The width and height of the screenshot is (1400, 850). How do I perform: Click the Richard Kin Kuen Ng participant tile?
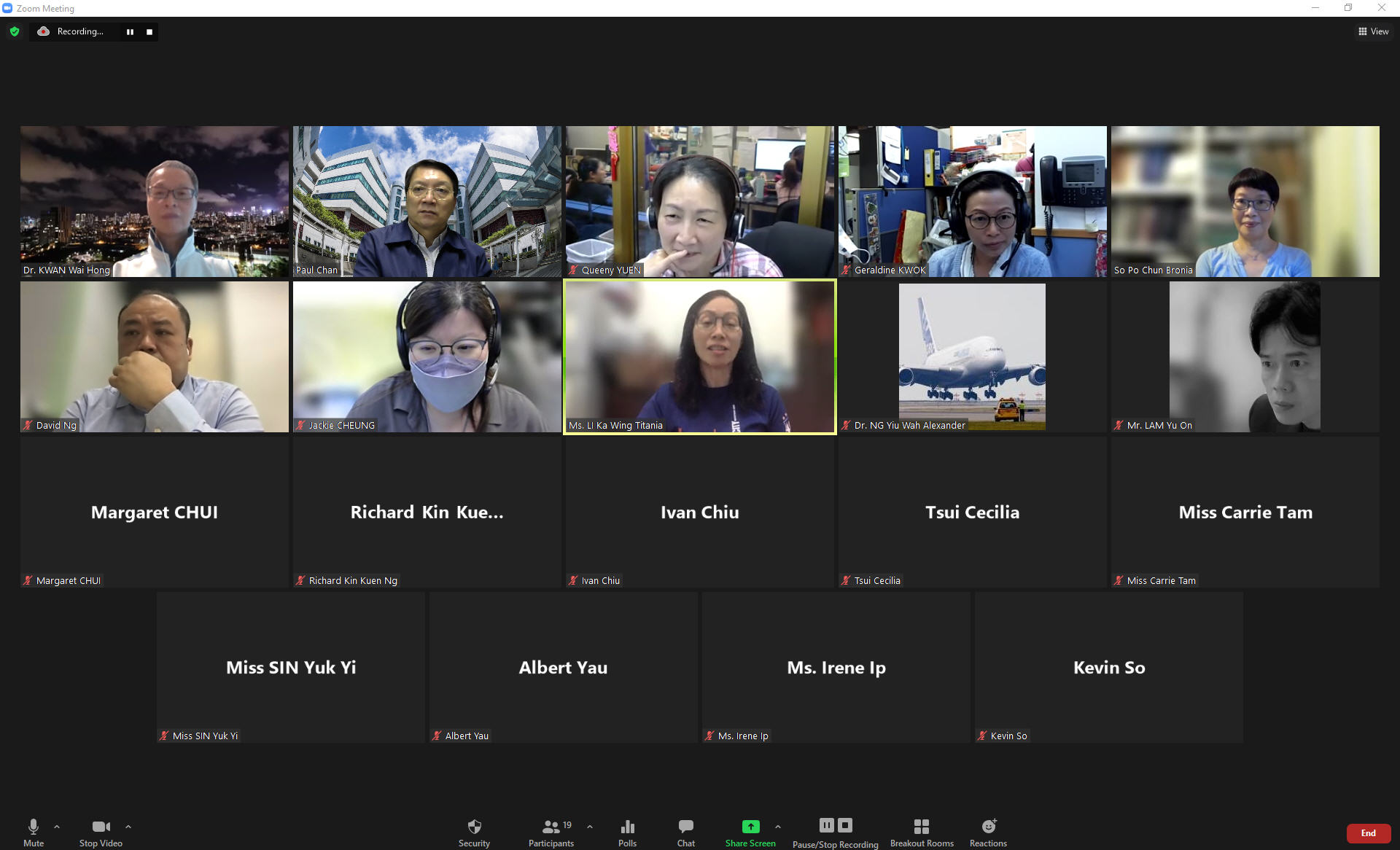427,512
